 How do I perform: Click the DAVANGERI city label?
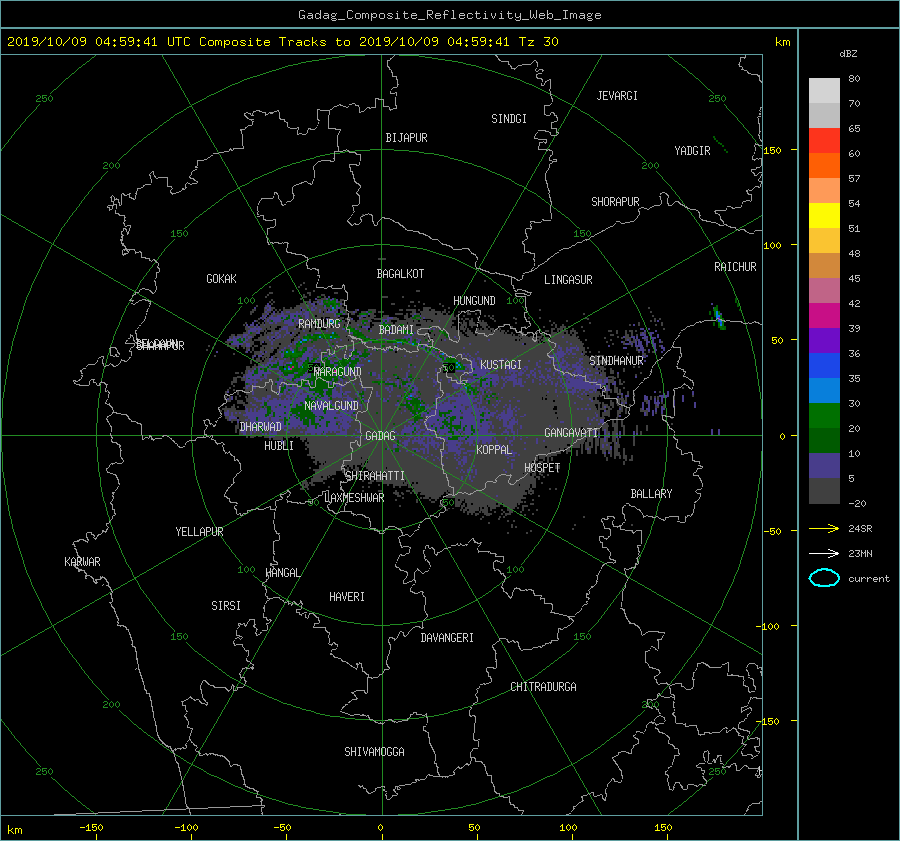pyautogui.click(x=447, y=638)
